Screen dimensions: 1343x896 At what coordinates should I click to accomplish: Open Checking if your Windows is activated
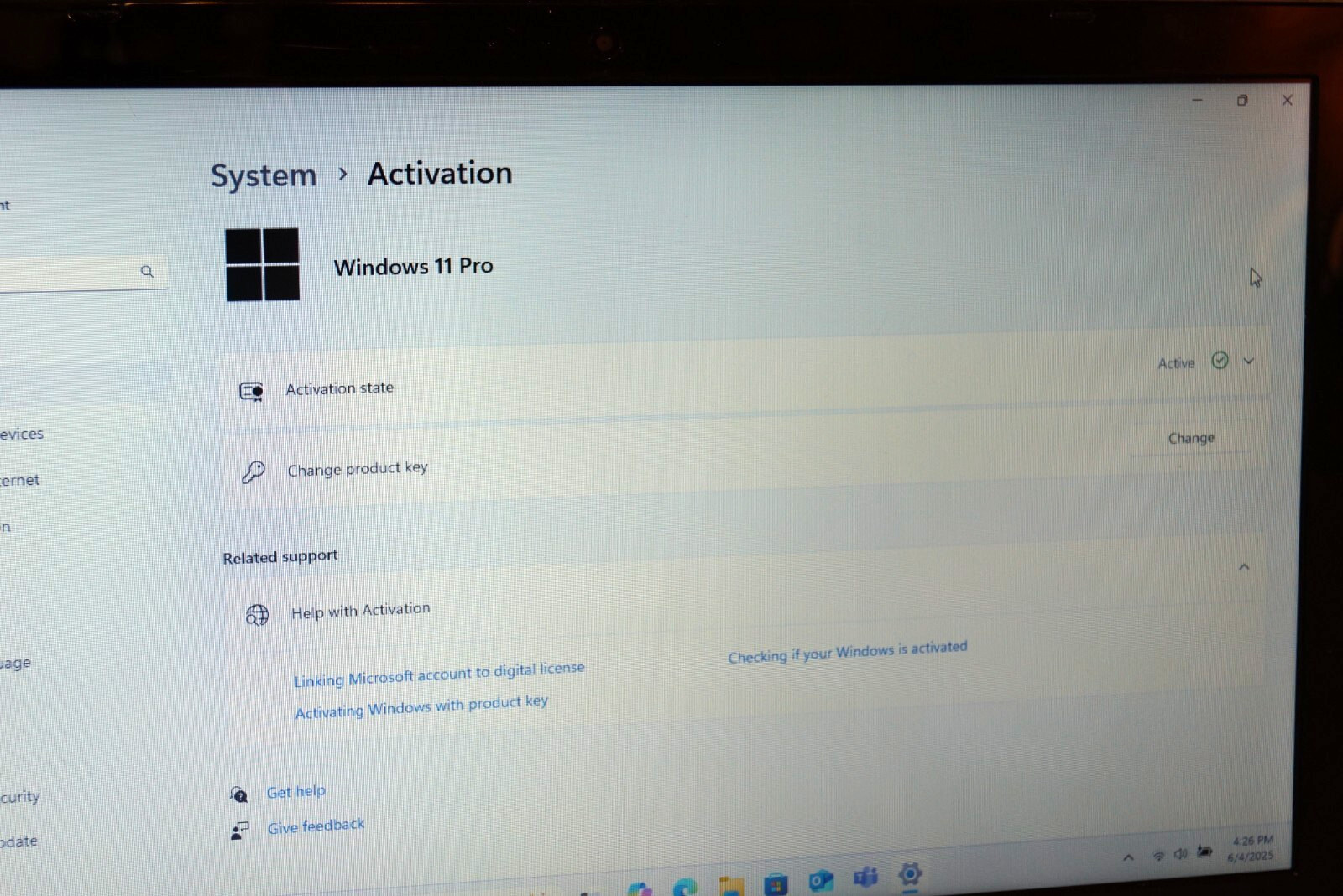(x=848, y=652)
